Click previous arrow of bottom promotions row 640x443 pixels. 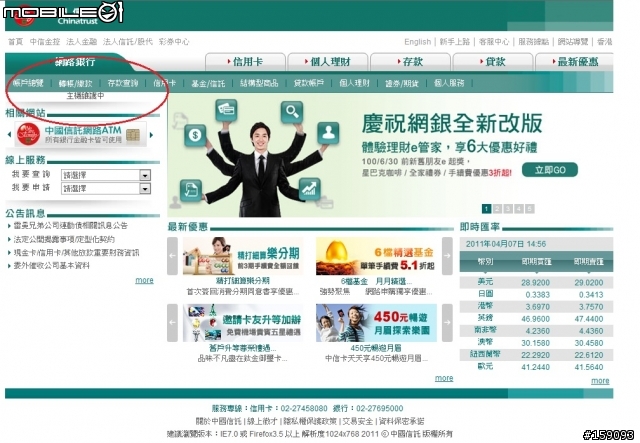(x=173, y=323)
